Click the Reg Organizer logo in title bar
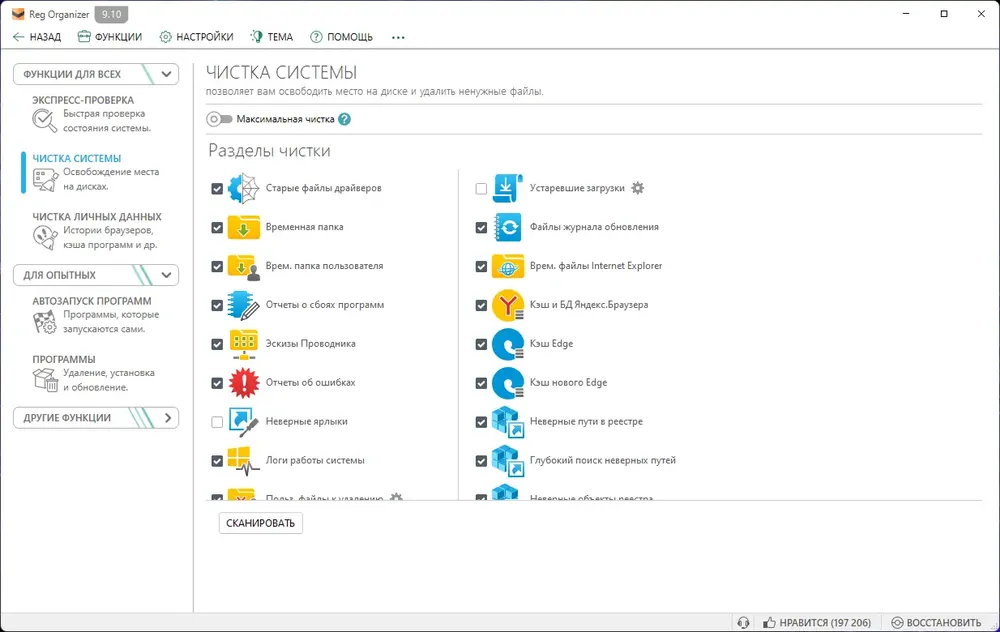Screen dimensions: 1000x632 coord(18,14)
